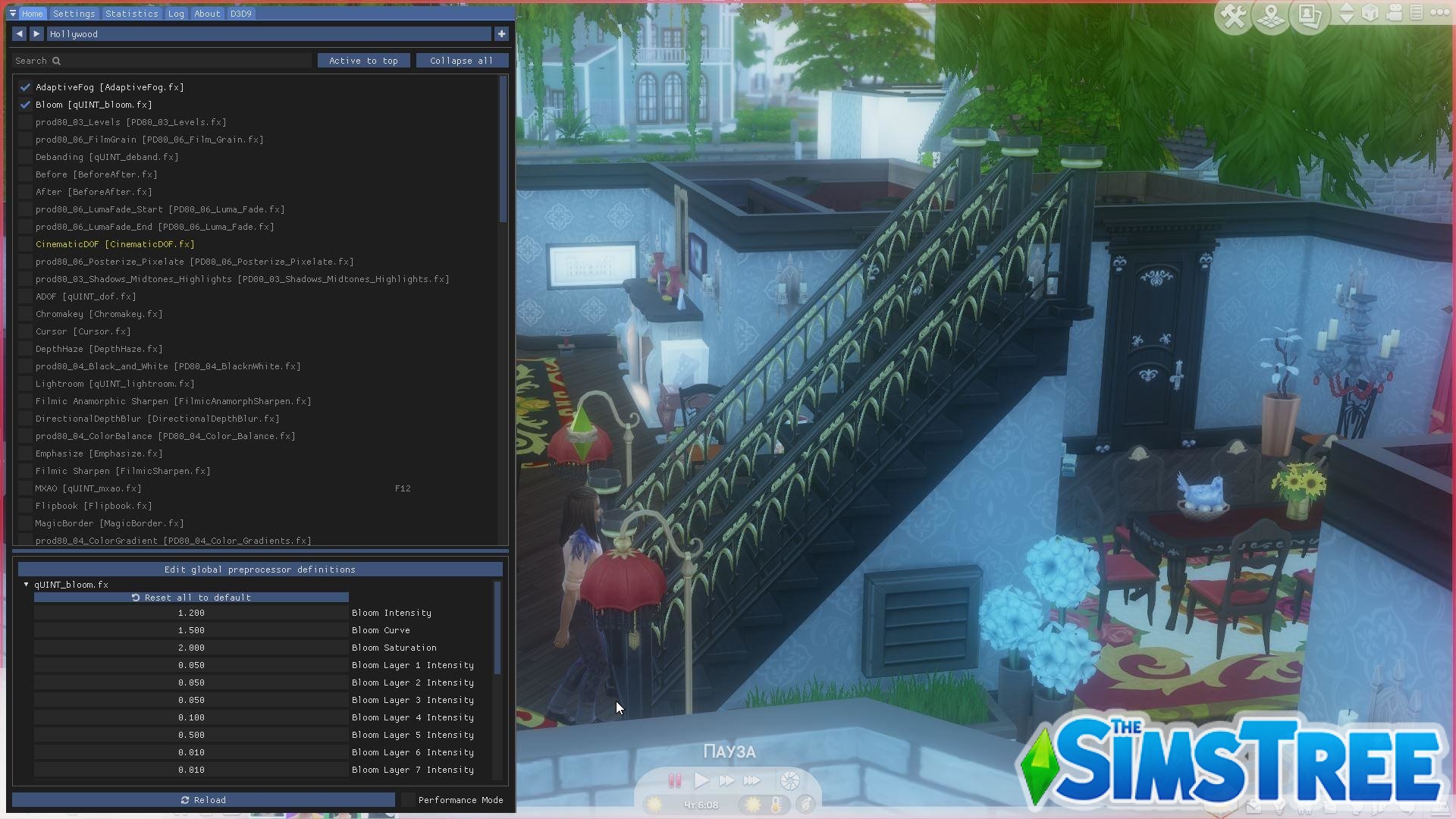1456x819 pixels.
Task: Click the Bloom Intensity slider
Action: [x=191, y=613]
